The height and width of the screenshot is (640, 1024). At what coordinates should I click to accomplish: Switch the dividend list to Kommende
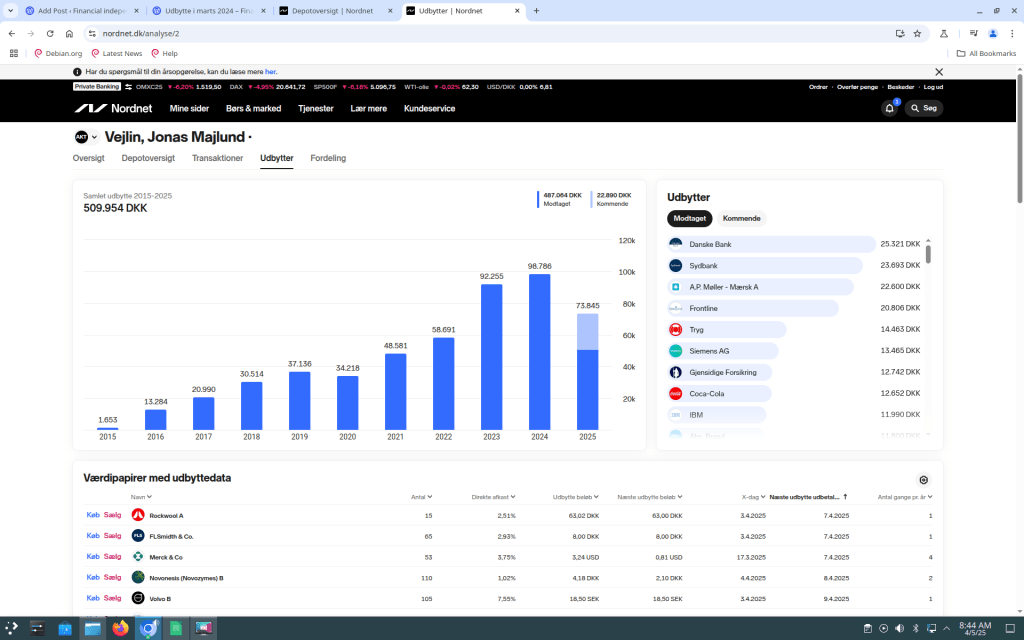click(x=741, y=218)
